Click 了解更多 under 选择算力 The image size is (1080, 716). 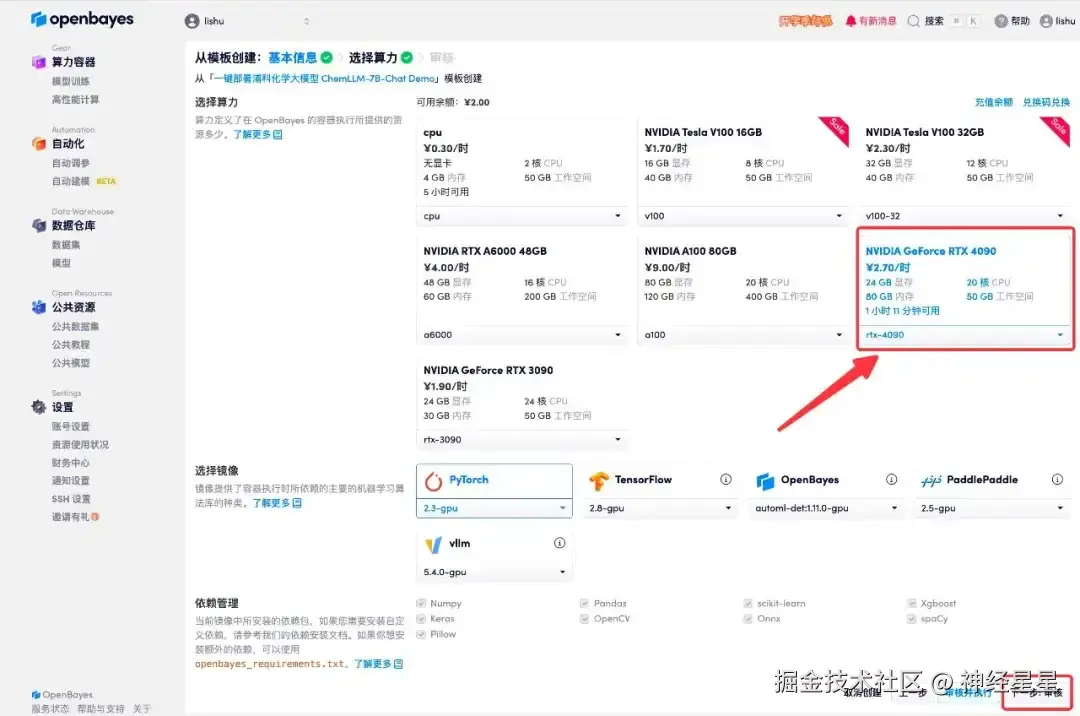257,134
